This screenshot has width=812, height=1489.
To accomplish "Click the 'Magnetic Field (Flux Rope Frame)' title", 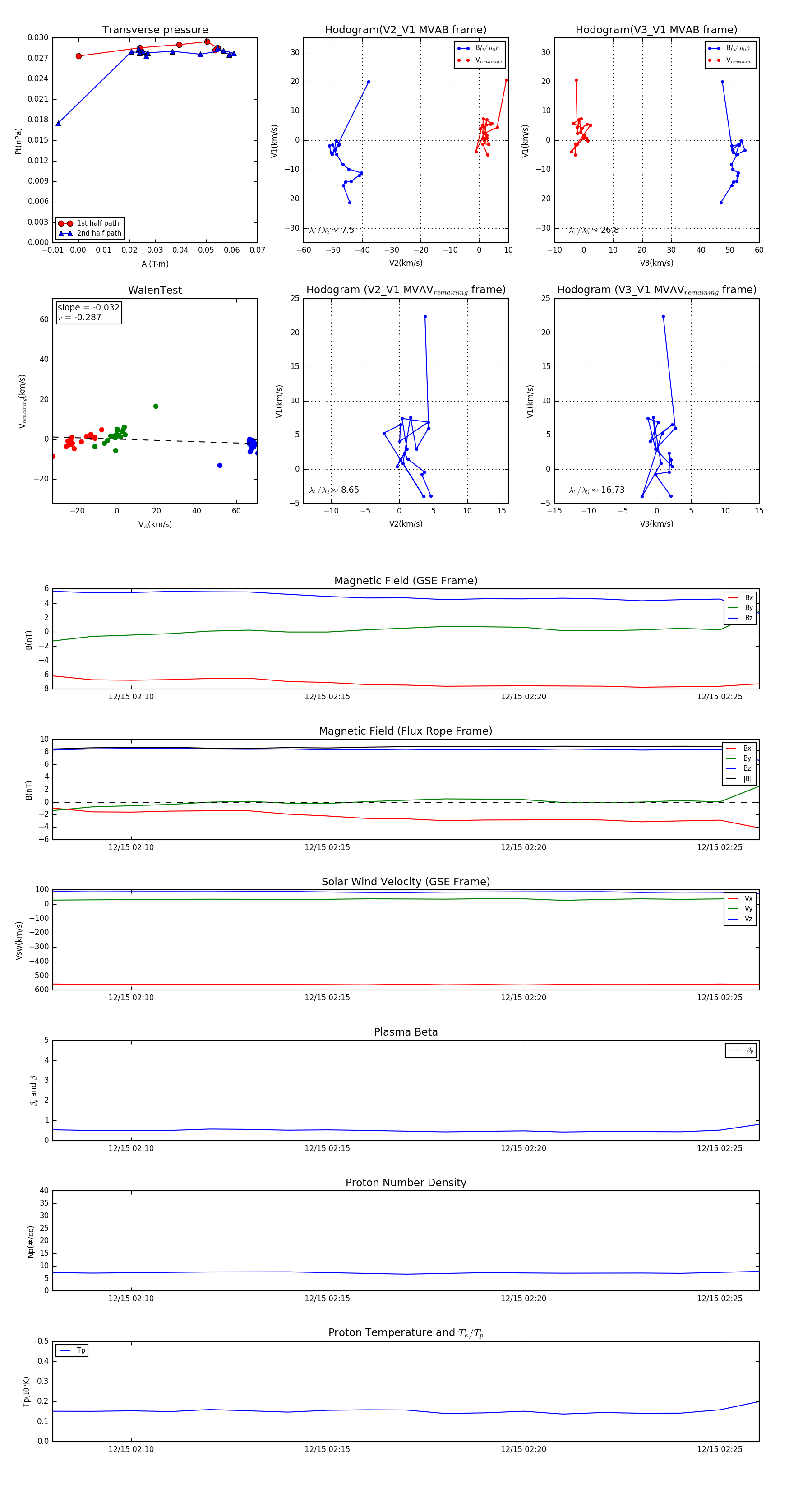I will (406, 731).
